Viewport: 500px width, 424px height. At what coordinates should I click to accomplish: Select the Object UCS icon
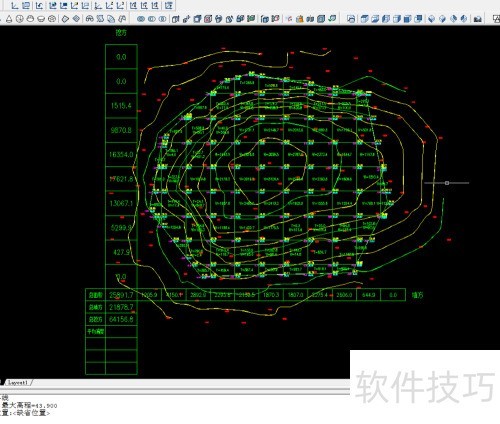[x=64, y=5]
